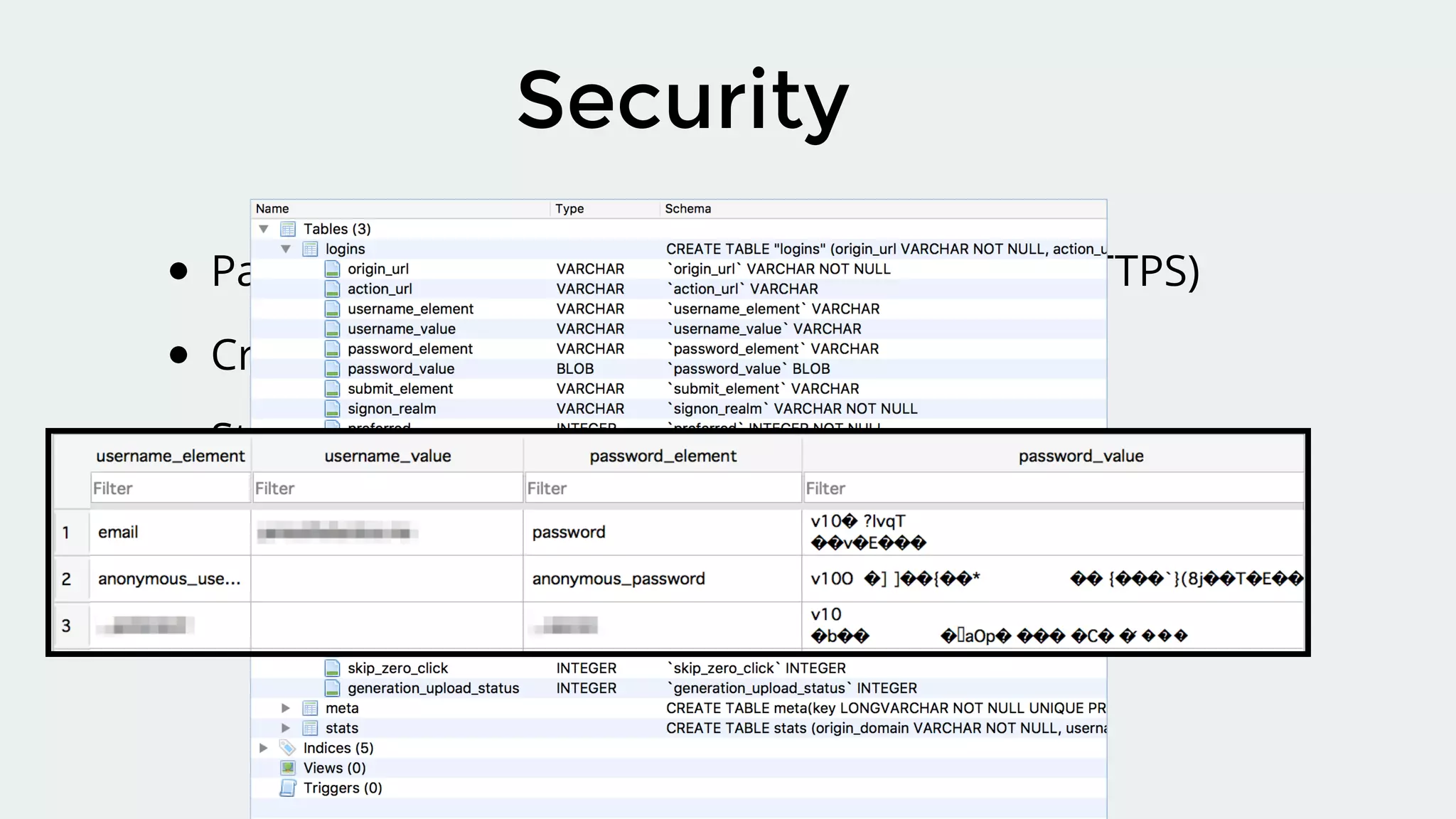Collapse the Tables (3) tree node
1456x819 pixels.
pos(264,229)
